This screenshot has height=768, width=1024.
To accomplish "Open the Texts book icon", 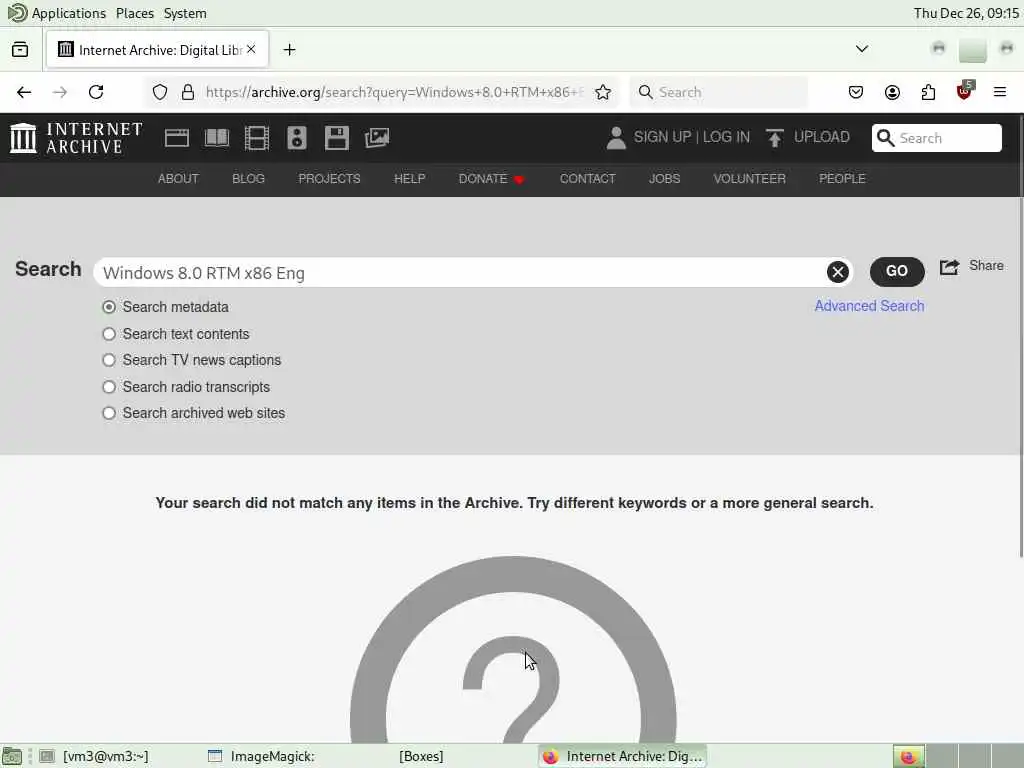I will point(217,138).
